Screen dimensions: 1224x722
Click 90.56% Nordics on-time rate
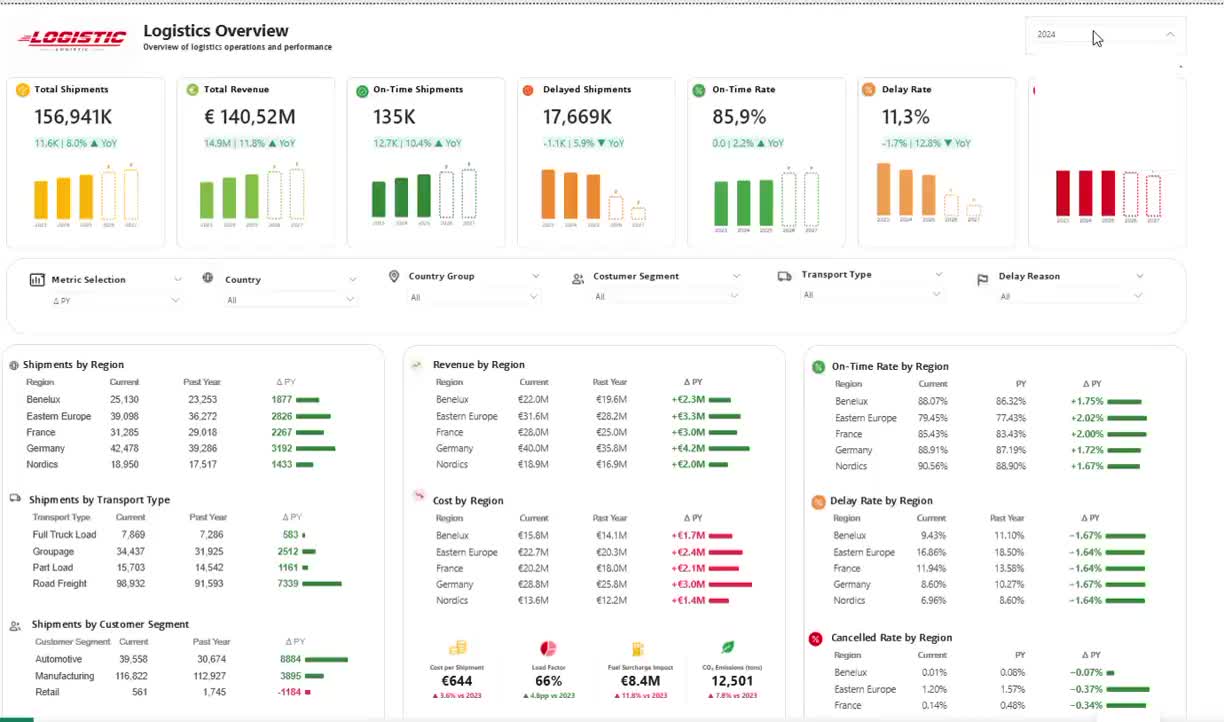point(933,466)
